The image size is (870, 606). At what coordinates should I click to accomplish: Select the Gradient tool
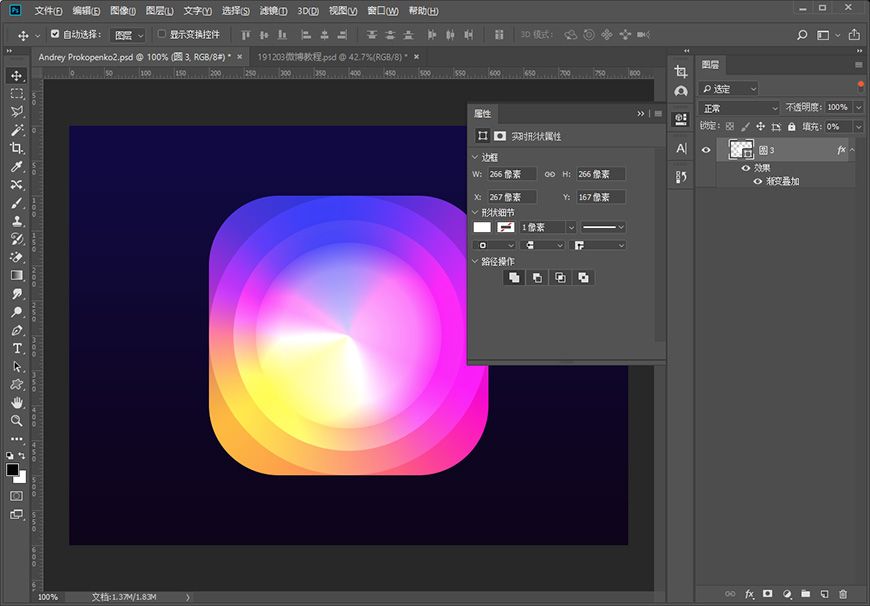(17, 275)
